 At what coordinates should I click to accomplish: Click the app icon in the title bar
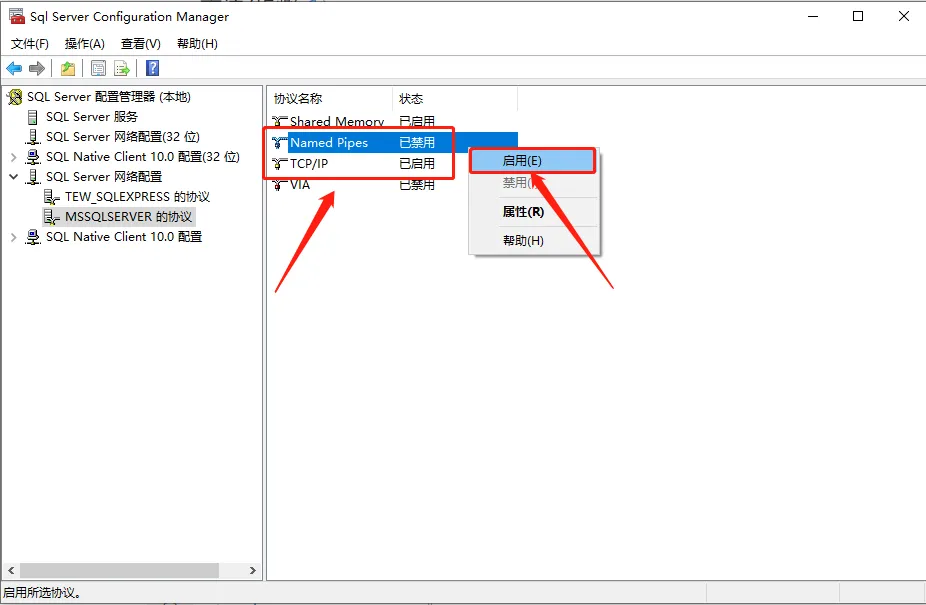[17, 16]
